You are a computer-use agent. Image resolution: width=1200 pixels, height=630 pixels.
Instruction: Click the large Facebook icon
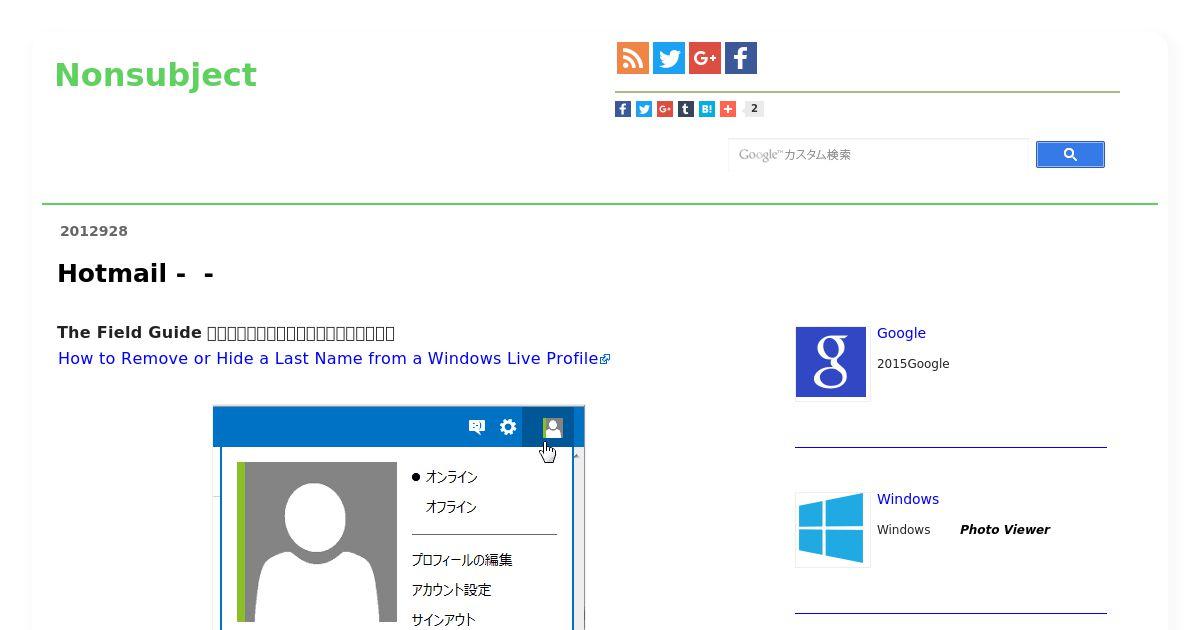click(741, 58)
